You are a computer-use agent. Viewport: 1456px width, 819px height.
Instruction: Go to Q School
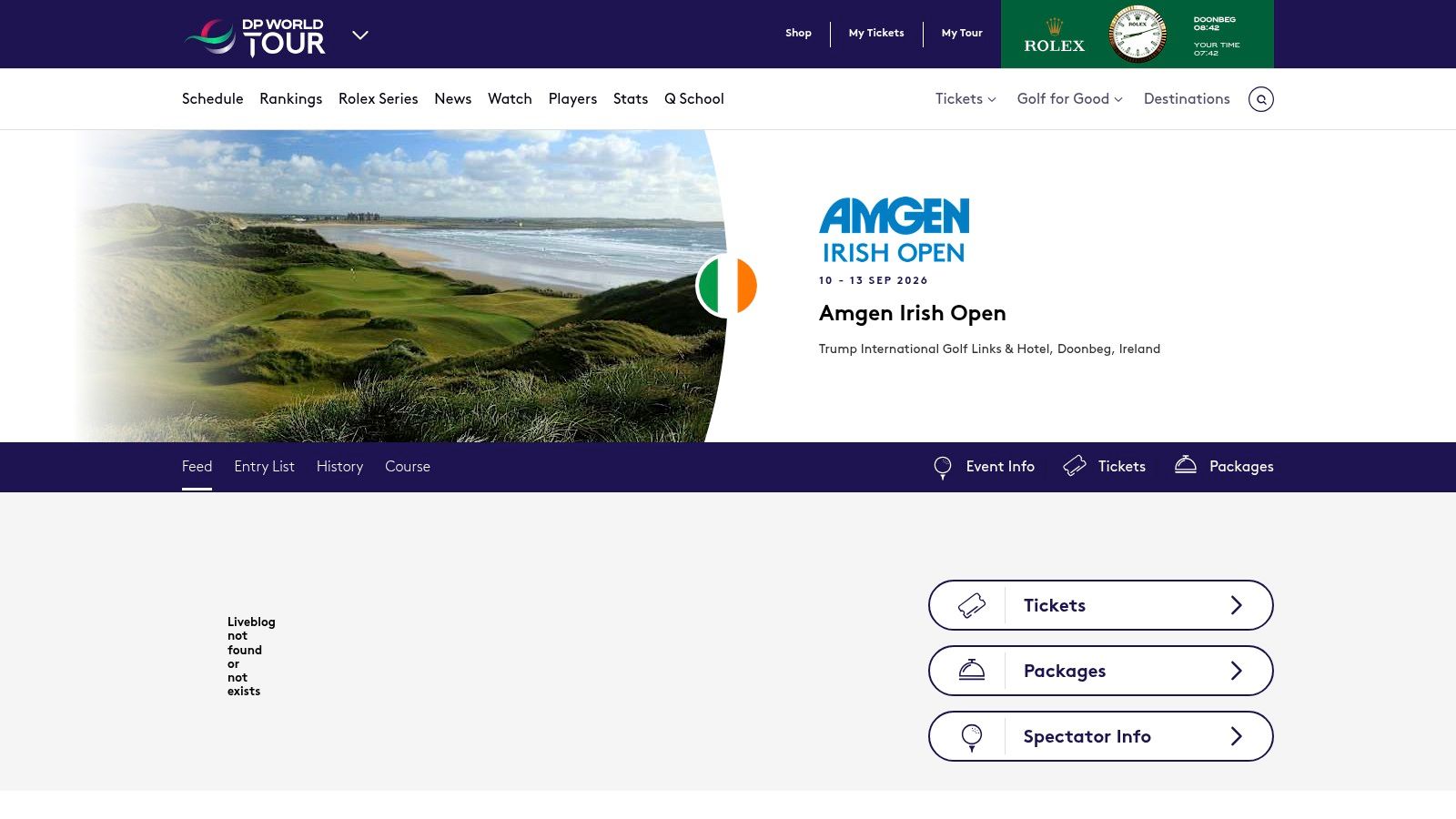tap(694, 98)
